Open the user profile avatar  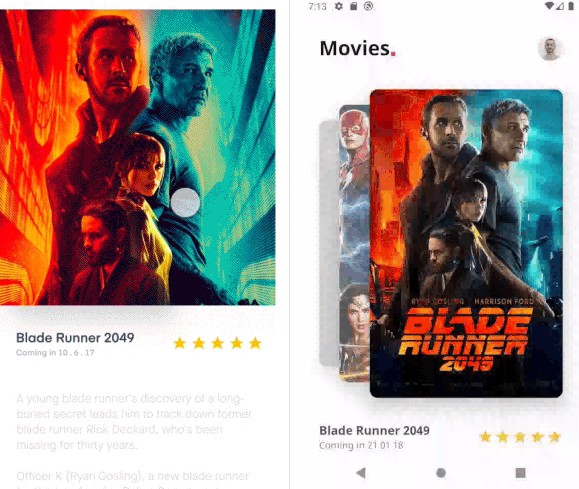550,49
